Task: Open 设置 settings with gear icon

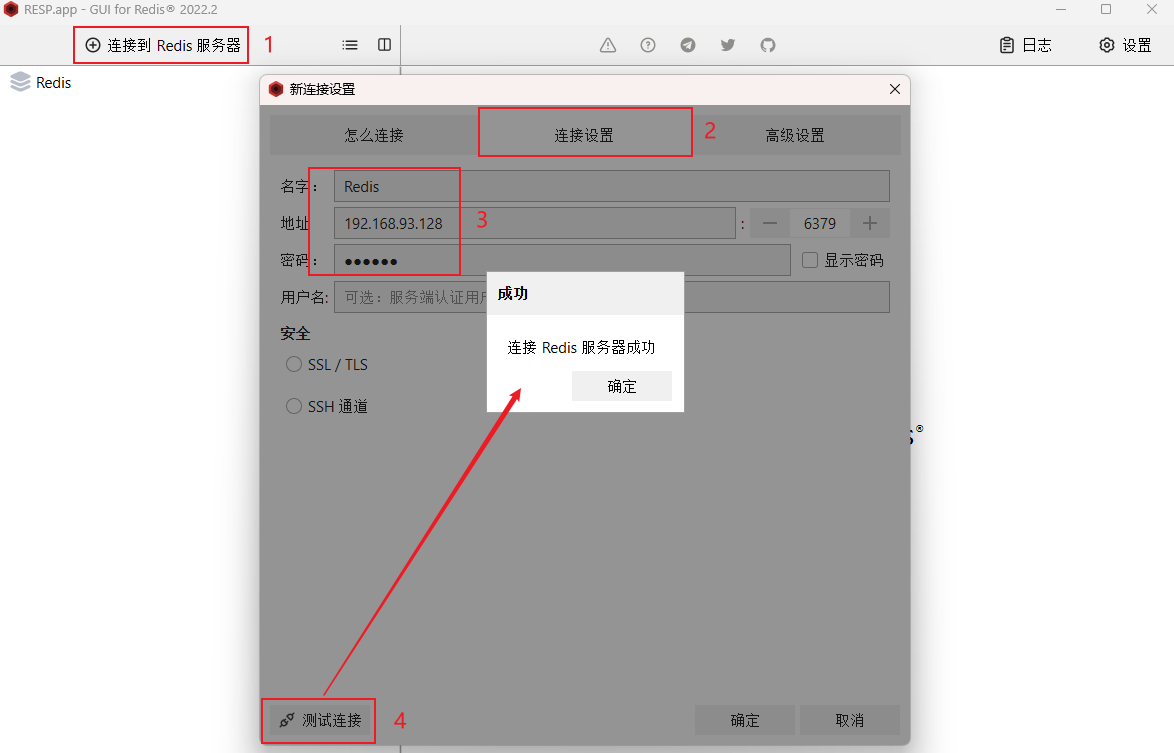Action: pyautogui.click(x=1125, y=45)
